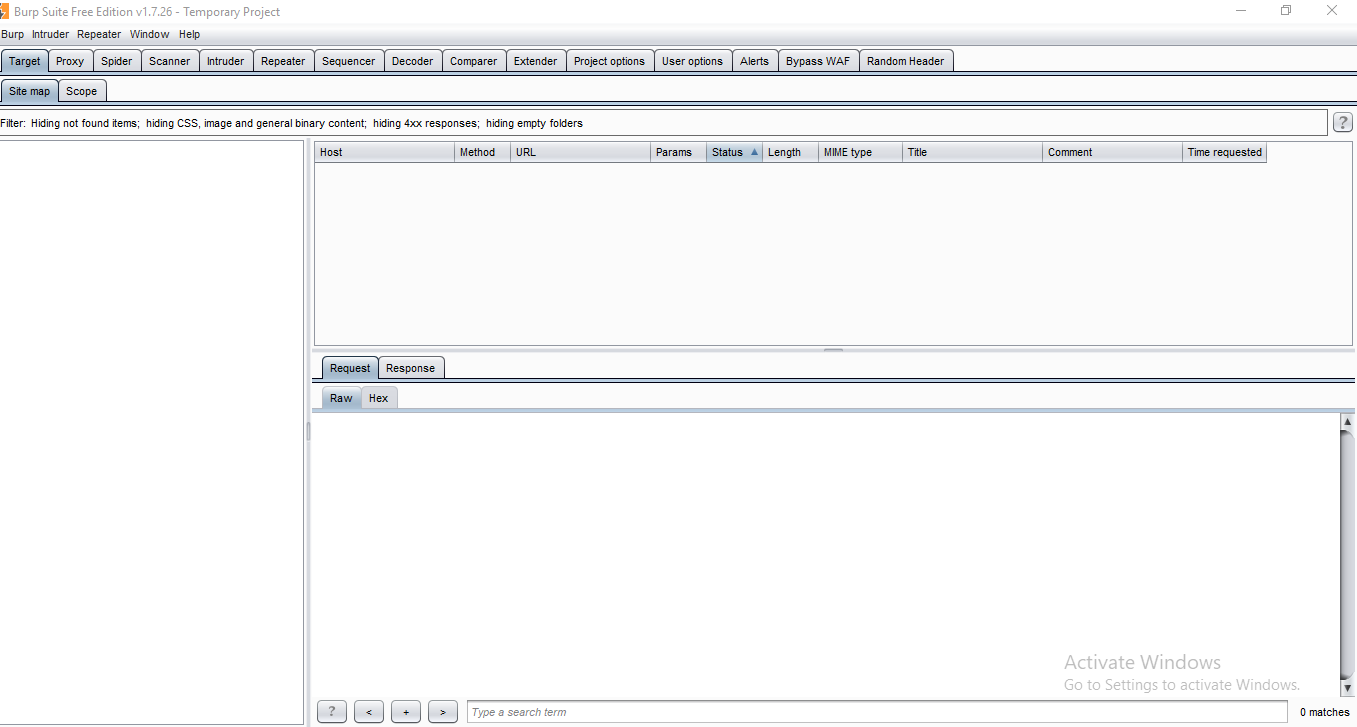Open the Repeater tool tab
Screen dimensions: 1357x727
point(283,61)
